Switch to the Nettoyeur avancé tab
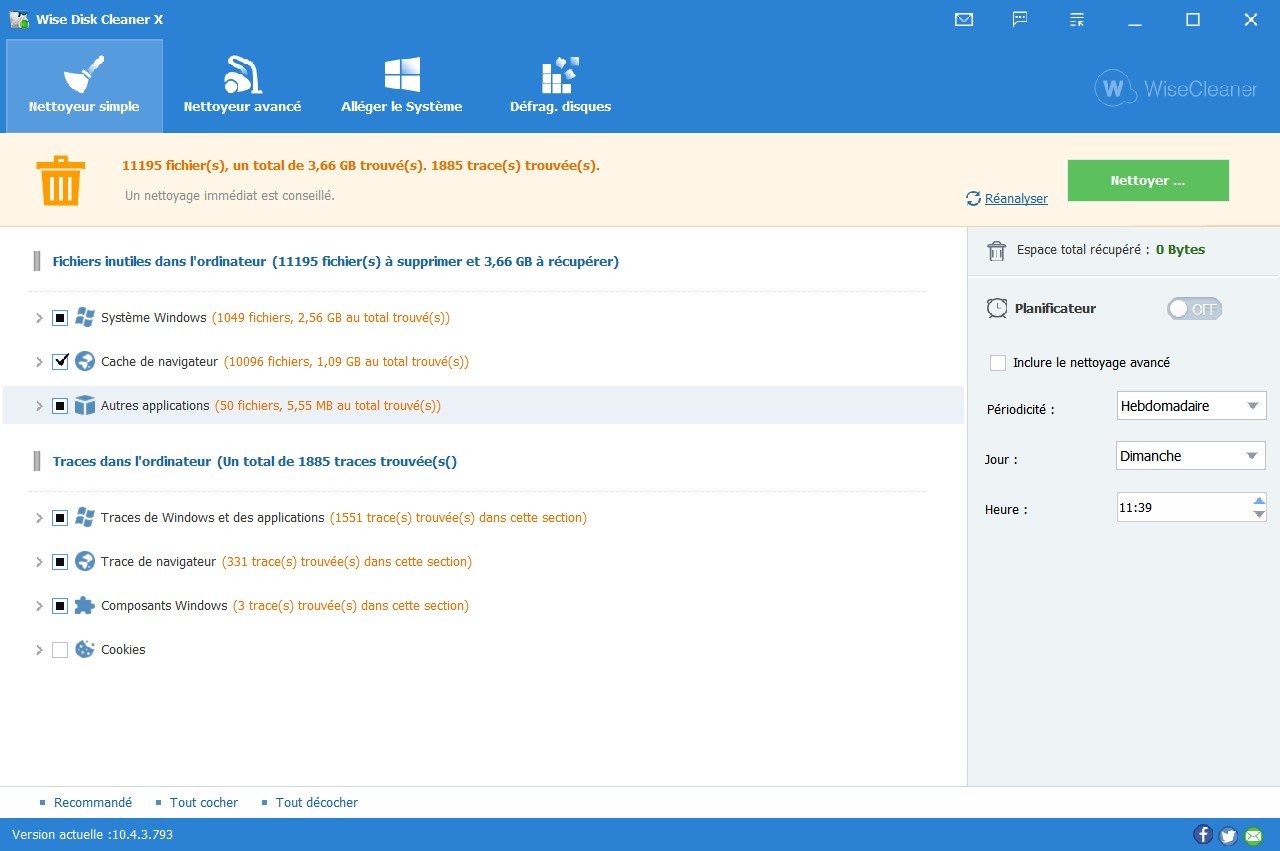The image size is (1280, 851). (242, 86)
